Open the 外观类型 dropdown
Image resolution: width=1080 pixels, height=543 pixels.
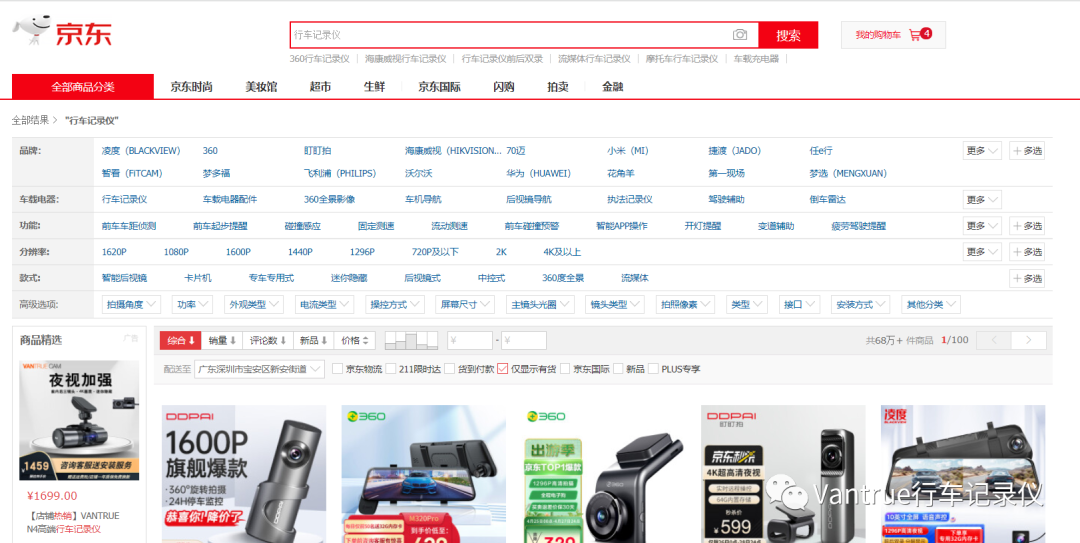(x=254, y=305)
